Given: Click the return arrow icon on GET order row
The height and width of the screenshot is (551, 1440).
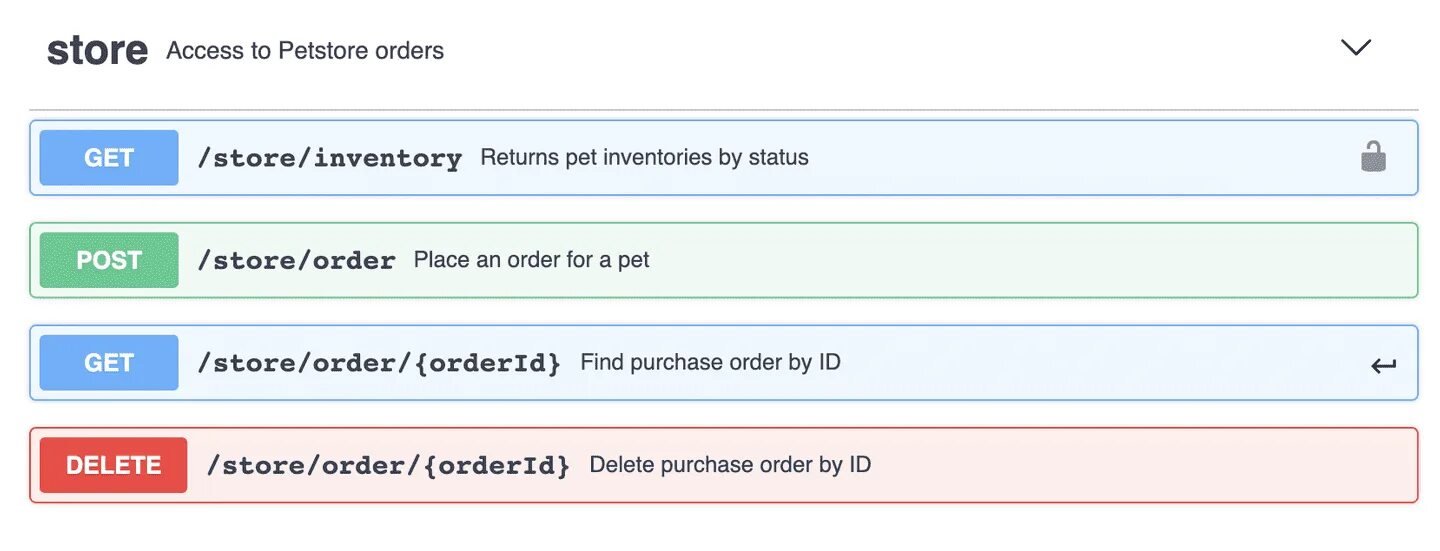Looking at the screenshot, I should (1383, 365).
